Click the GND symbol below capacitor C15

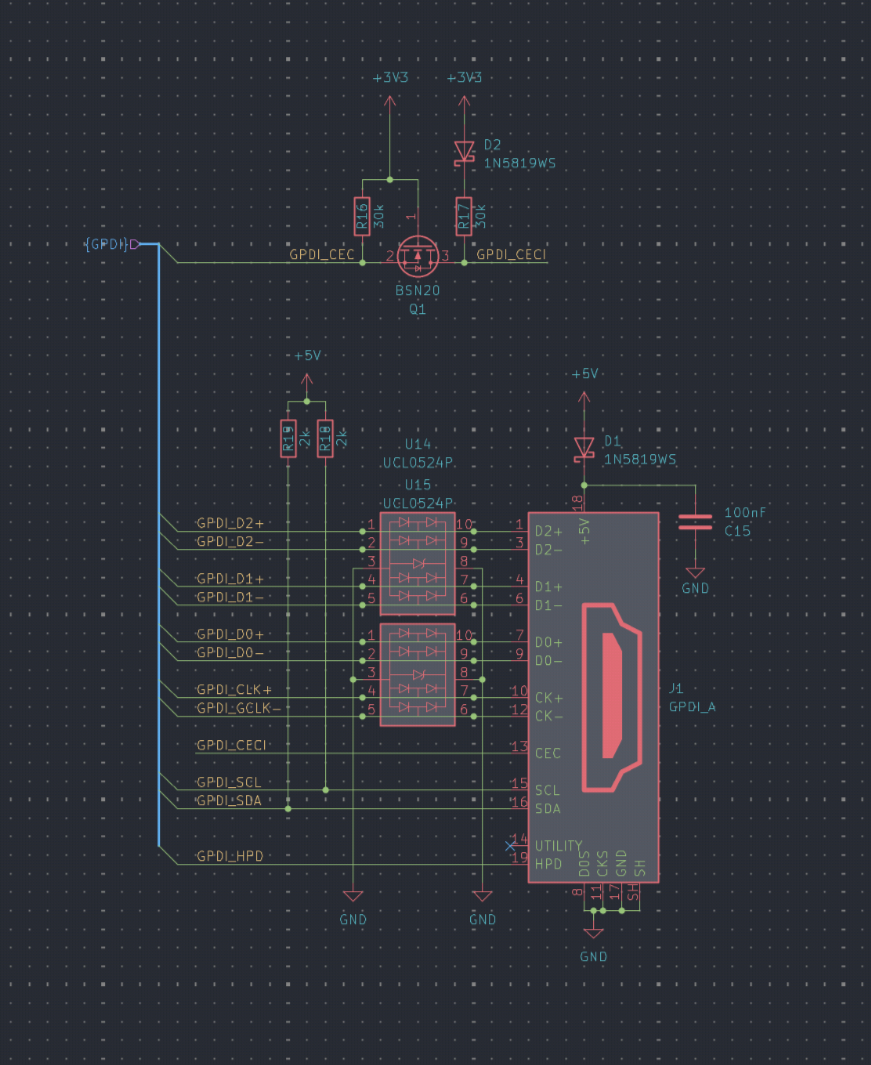pyautogui.click(x=695, y=577)
